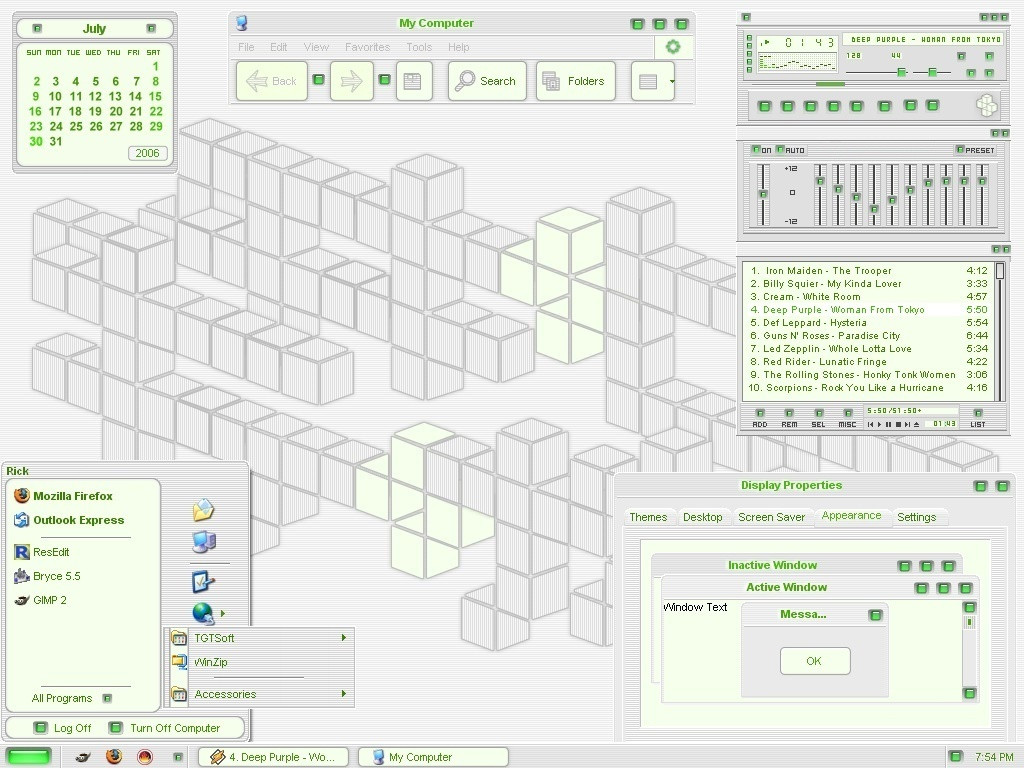Click the Views icon in My Computer toolbar
Screen dimensions: 1024x768
648,81
